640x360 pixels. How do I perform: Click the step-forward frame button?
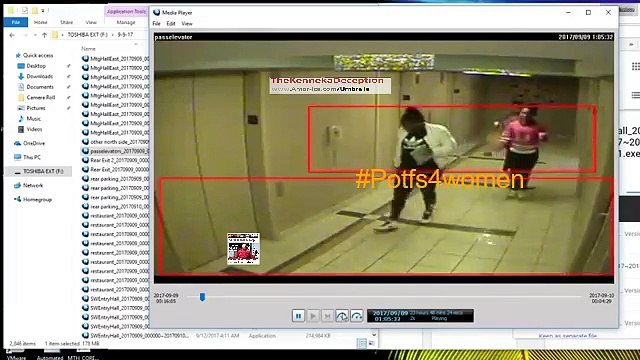tap(327, 316)
